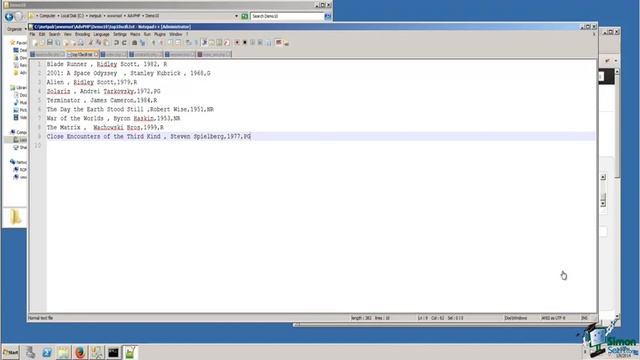
Task: Redo the edit via toolbar arrow
Action: (124, 42)
